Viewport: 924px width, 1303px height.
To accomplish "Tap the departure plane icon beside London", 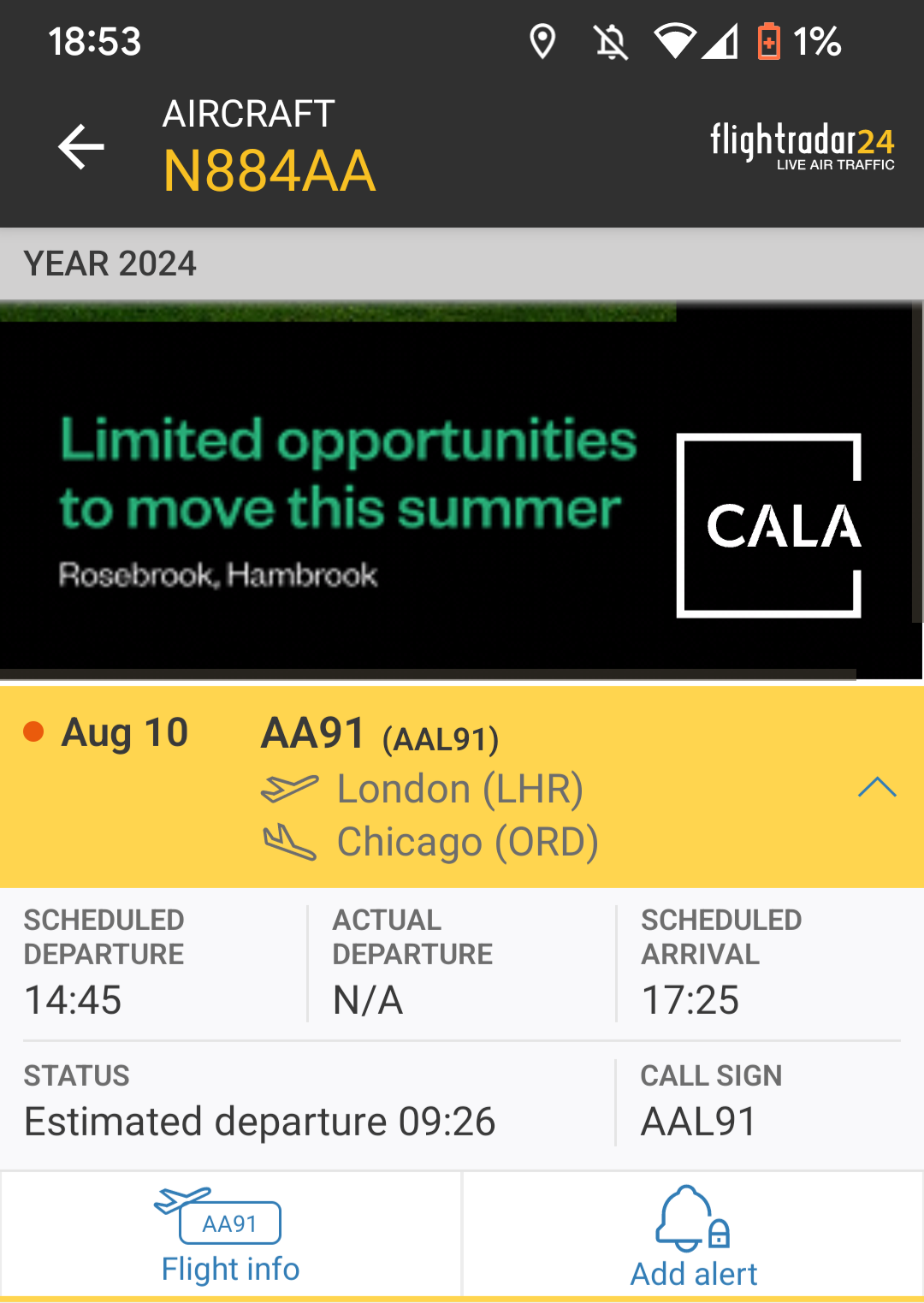I will tap(289, 788).
